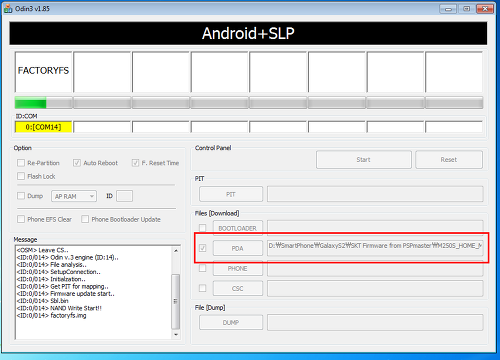Click the yellow 0:[COM14] port box
The image size is (500, 360).
(43, 127)
